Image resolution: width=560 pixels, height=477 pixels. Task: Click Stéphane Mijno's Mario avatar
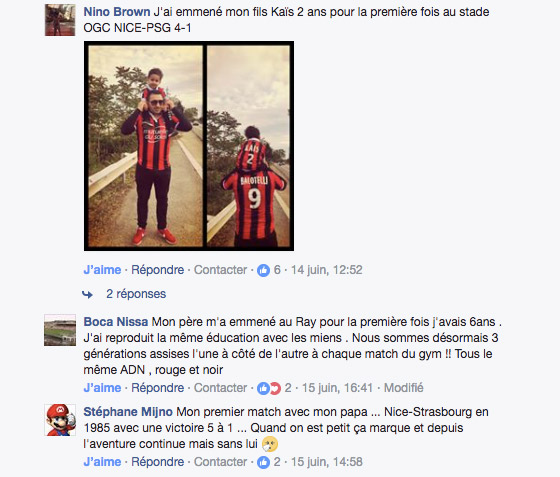60,420
